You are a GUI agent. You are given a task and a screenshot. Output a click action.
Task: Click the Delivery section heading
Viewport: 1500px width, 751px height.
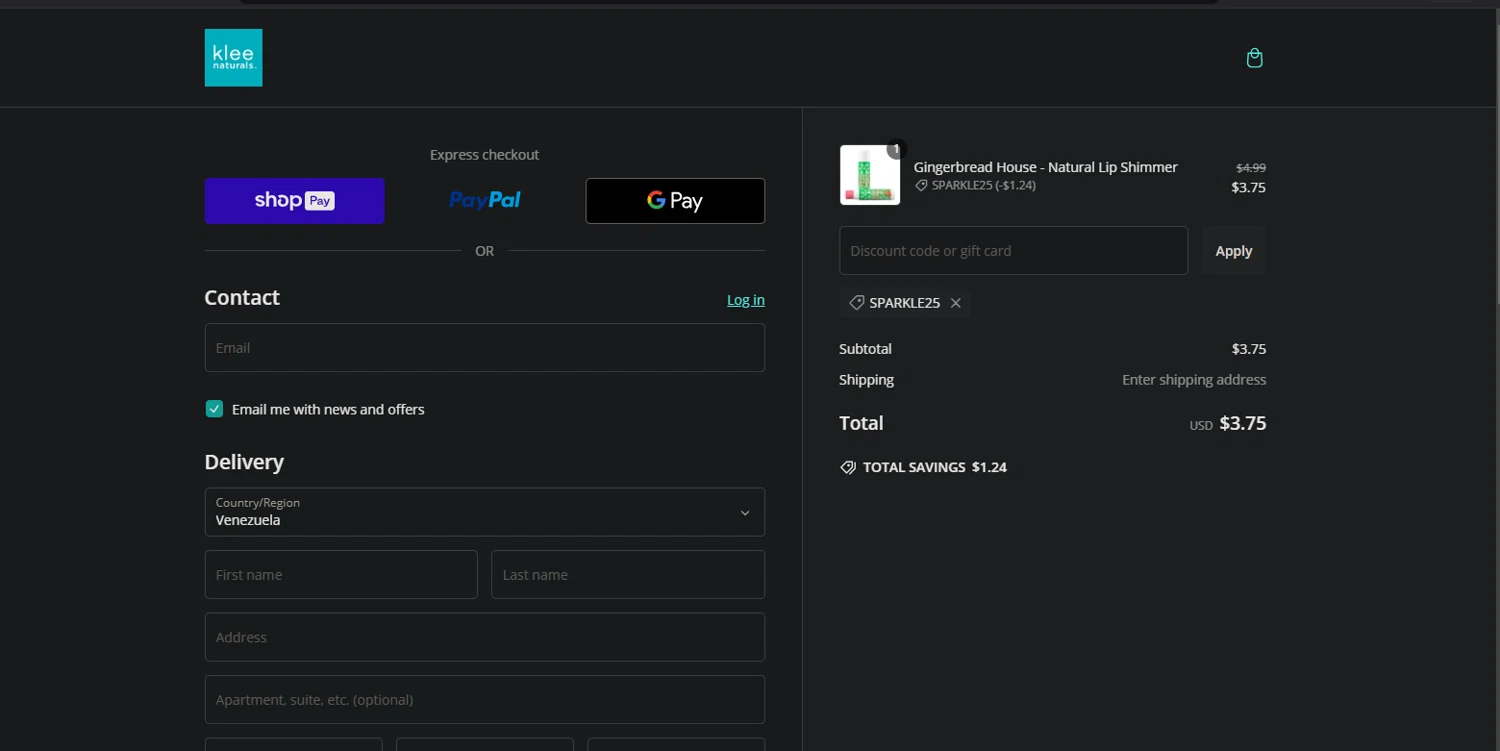pos(244,462)
